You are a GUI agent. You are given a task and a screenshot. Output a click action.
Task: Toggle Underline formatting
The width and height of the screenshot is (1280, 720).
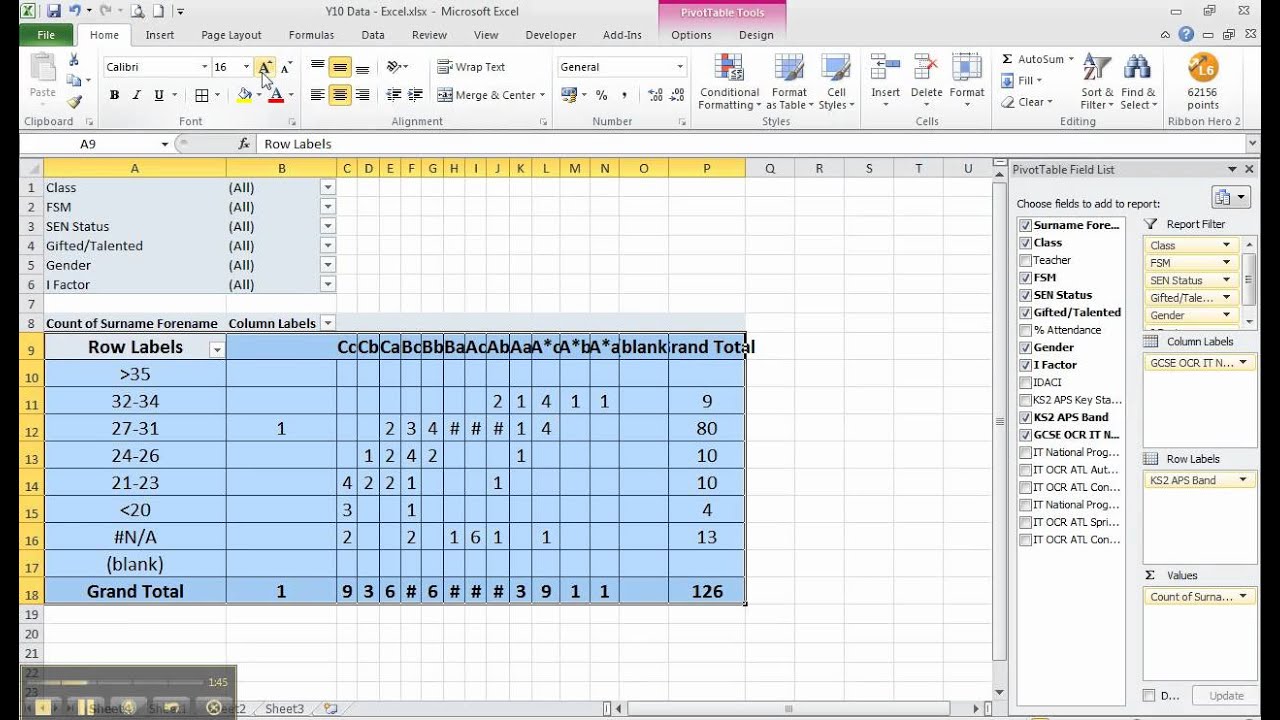coord(159,95)
